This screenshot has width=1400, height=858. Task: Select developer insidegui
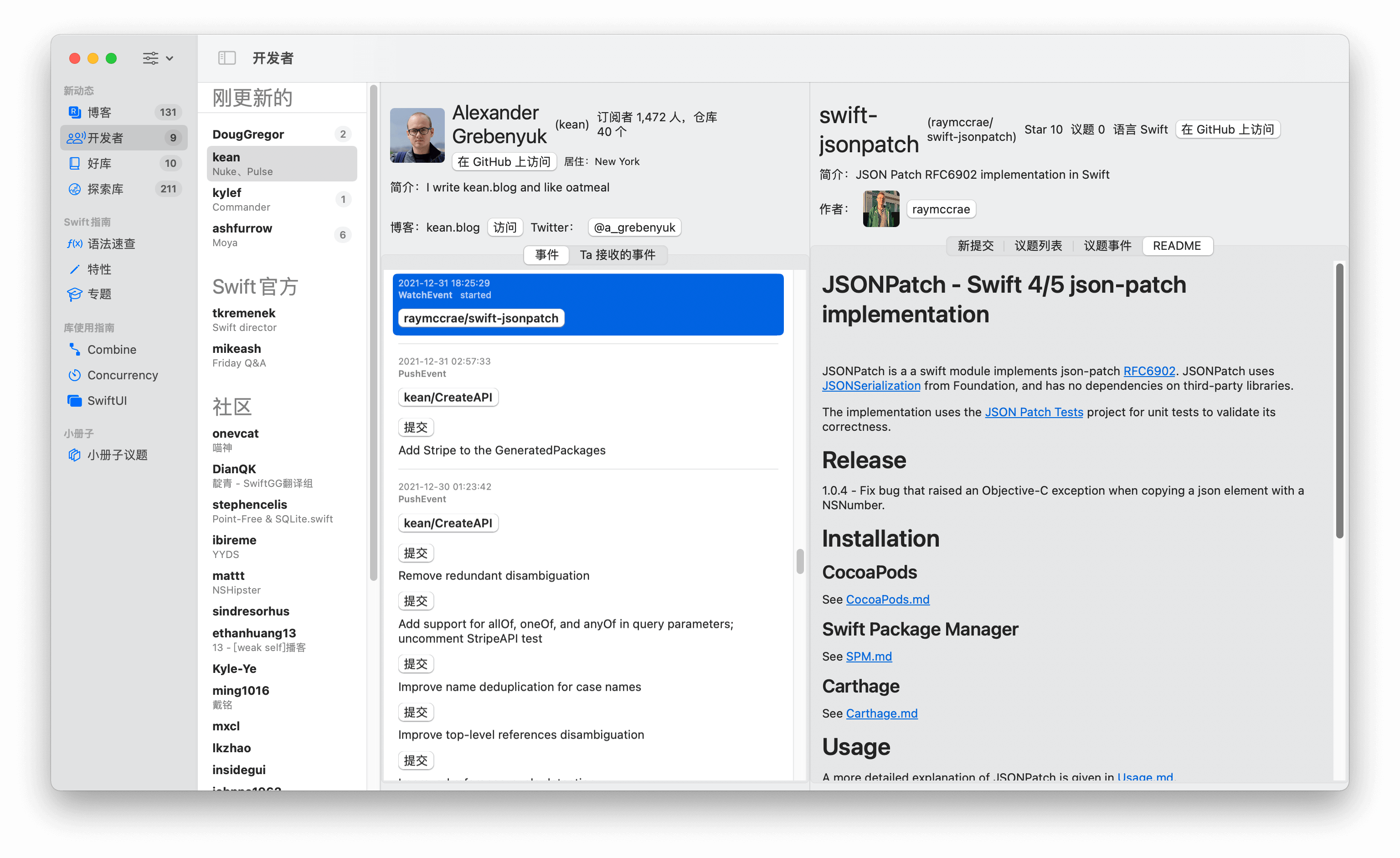click(x=282, y=770)
